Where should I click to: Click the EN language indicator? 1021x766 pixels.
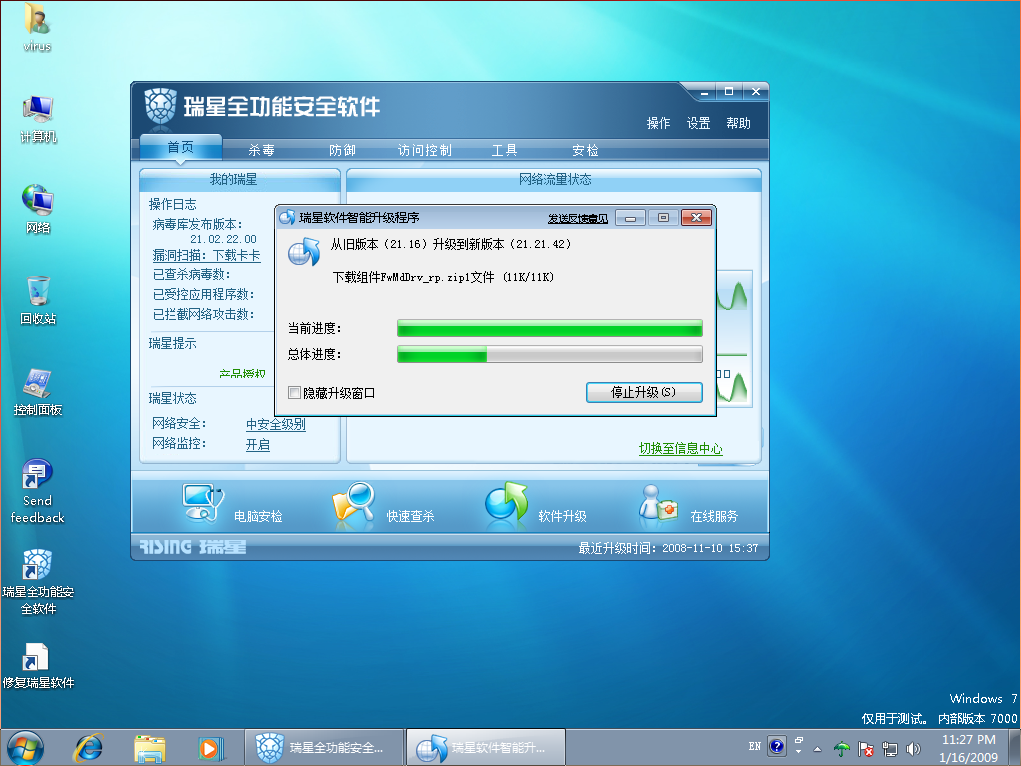[755, 746]
